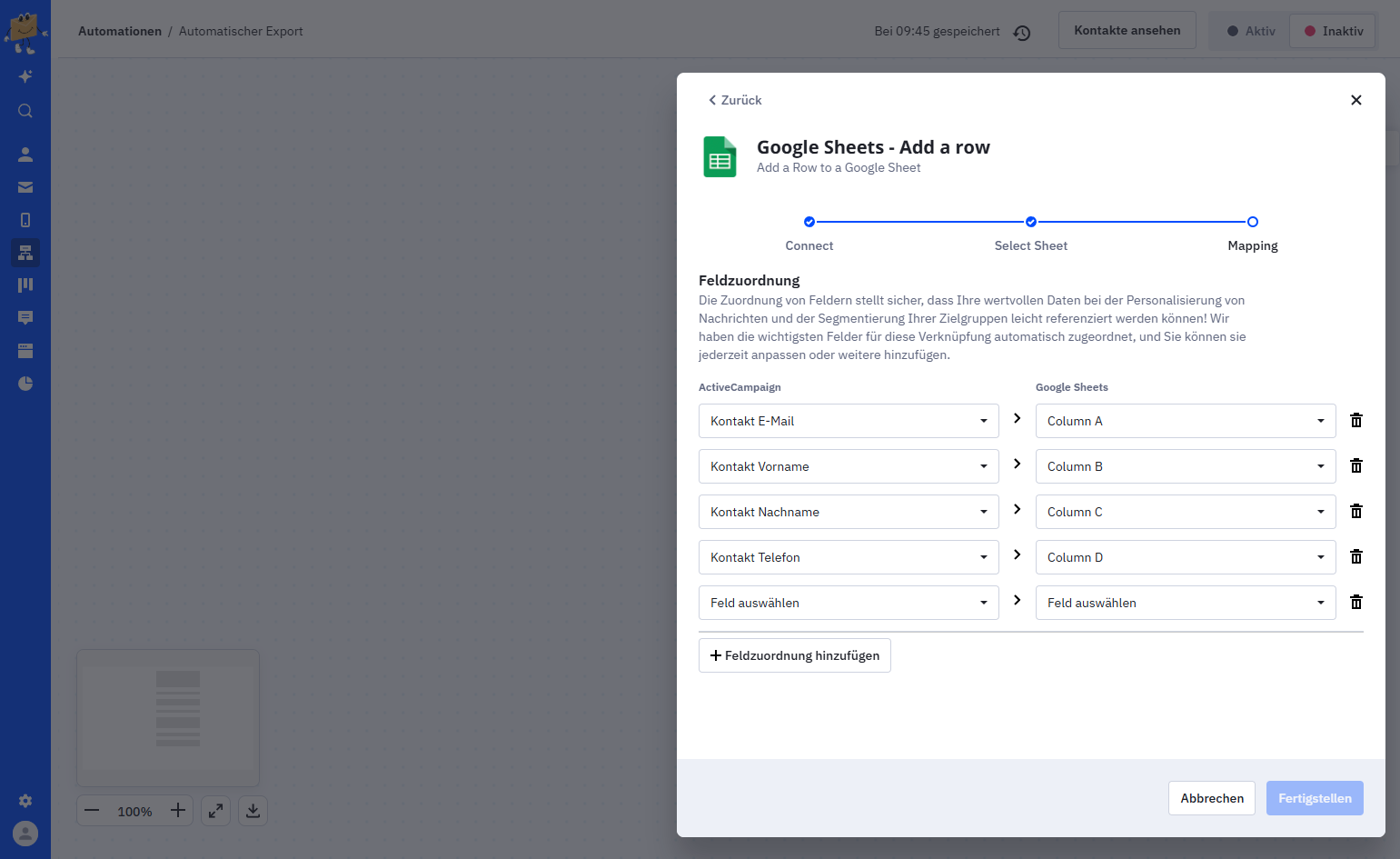1400x859 pixels.
Task: Delete the Kontakt Nachname mapping row
Action: [1356, 511]
